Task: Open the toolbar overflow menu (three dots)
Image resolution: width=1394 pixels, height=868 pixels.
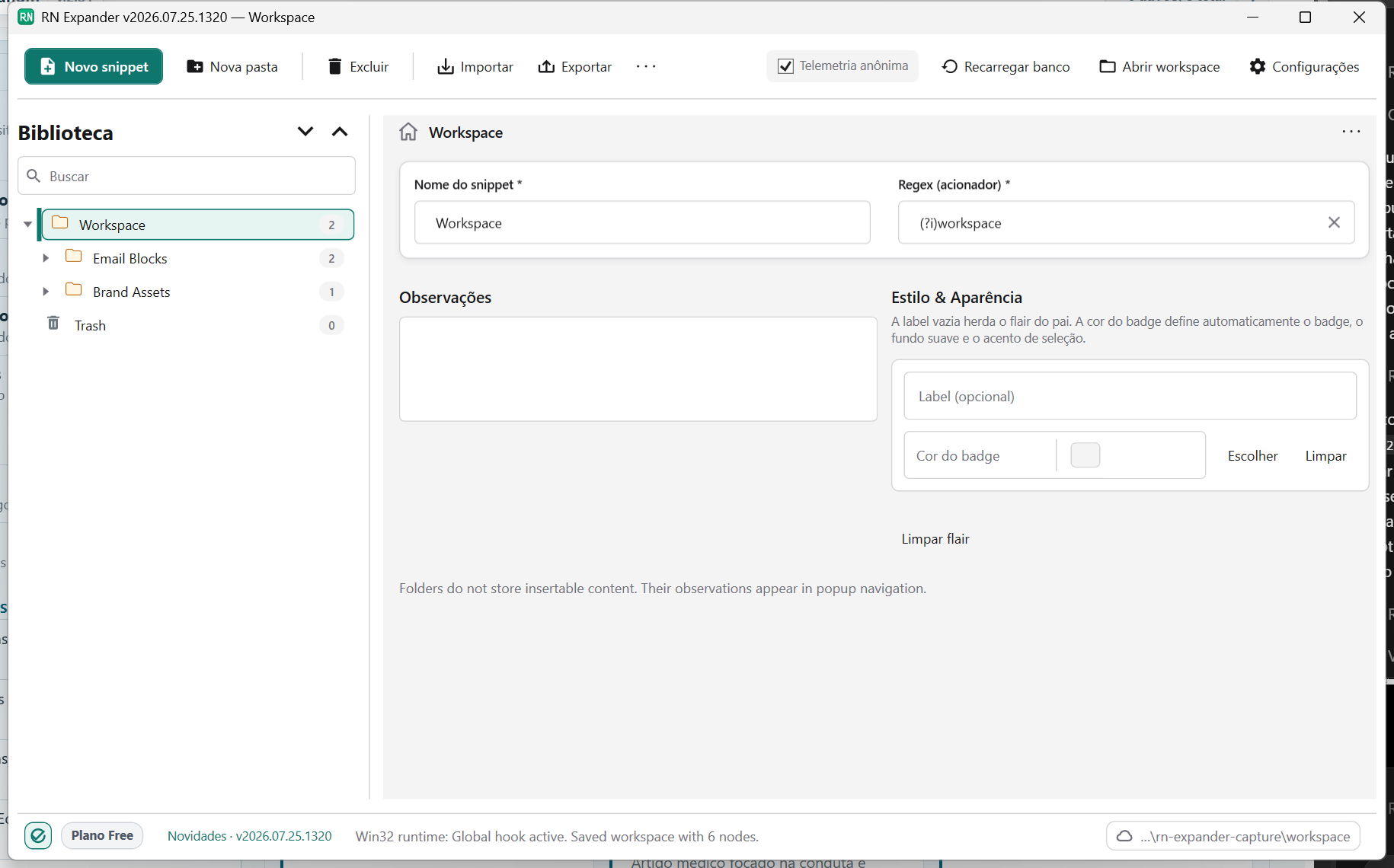Action: (x=646, y=66)
